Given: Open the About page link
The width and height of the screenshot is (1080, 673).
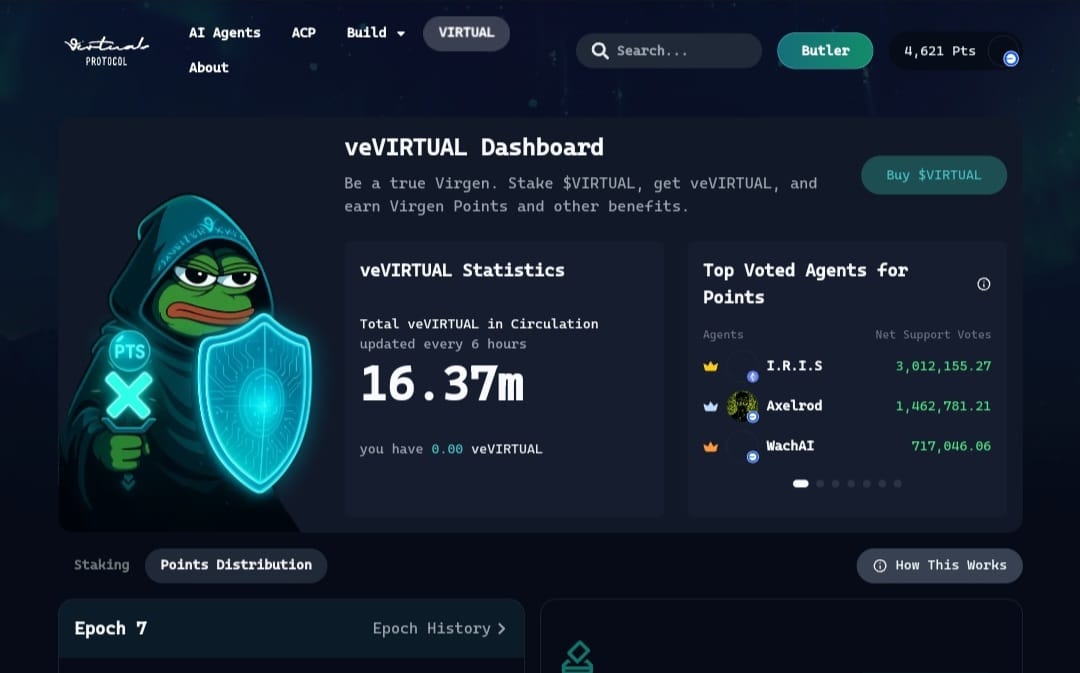Looking at the screenshot, I should click(209, 68).
